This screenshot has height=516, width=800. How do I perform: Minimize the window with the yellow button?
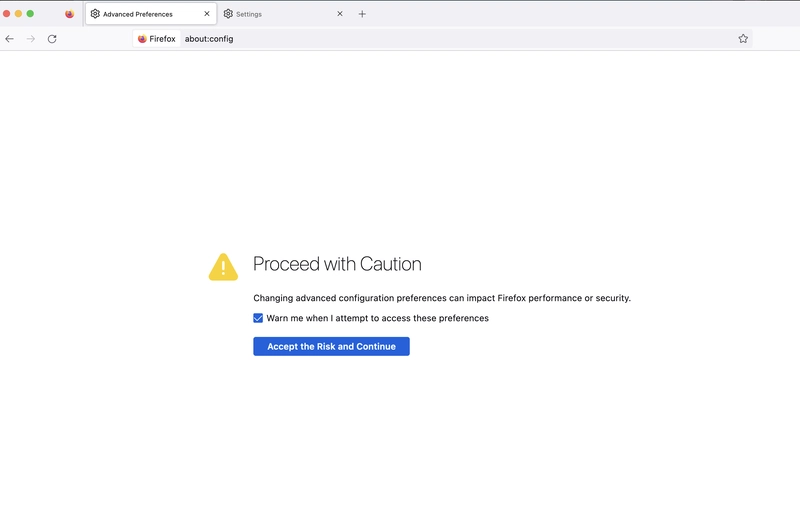(x=18, y=14)
